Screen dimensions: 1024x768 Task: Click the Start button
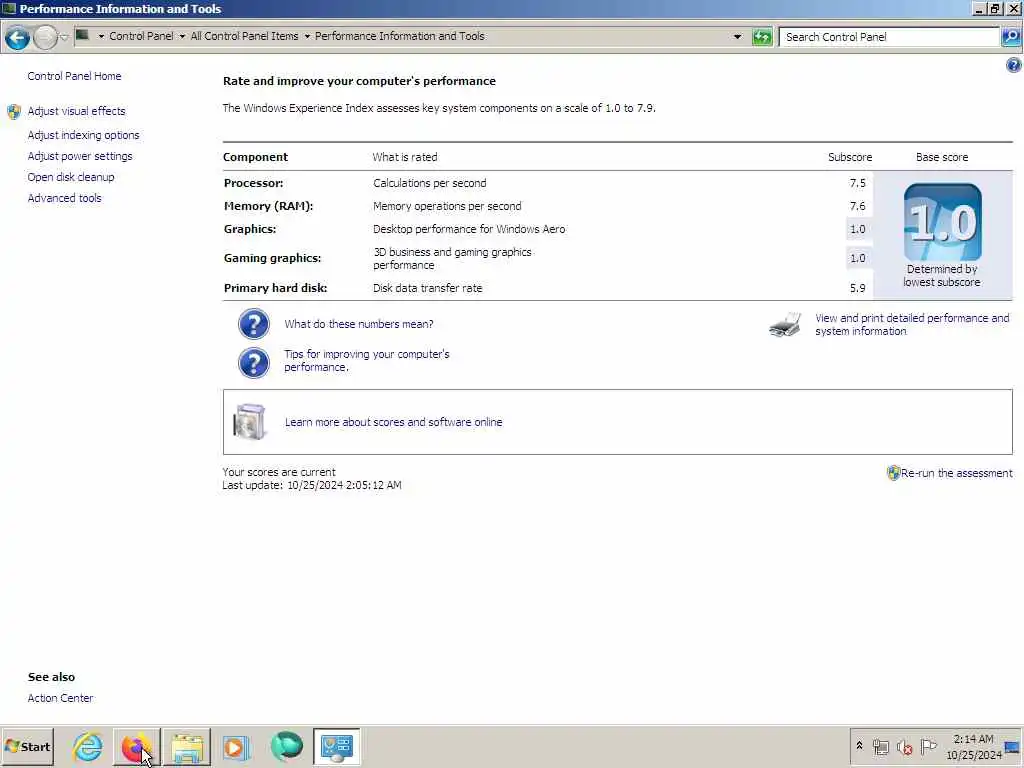[27, 746]
